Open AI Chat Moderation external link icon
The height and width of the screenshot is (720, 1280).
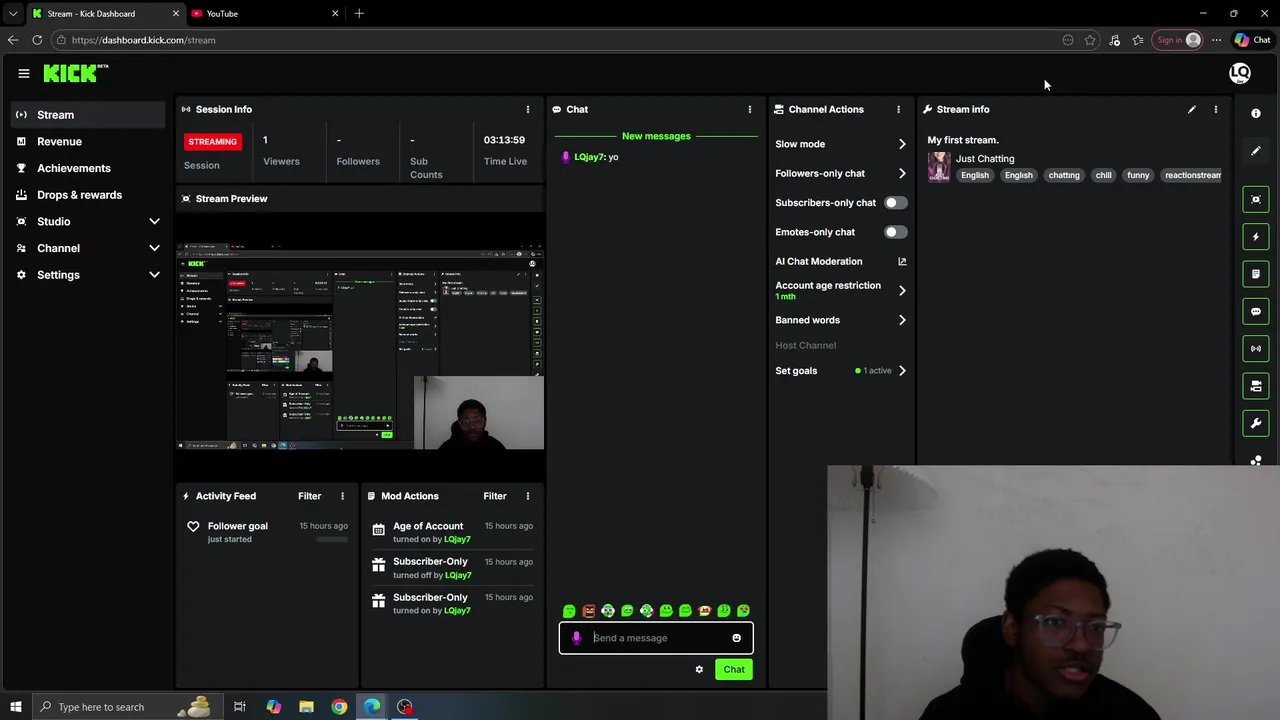[x=902, y=261]
